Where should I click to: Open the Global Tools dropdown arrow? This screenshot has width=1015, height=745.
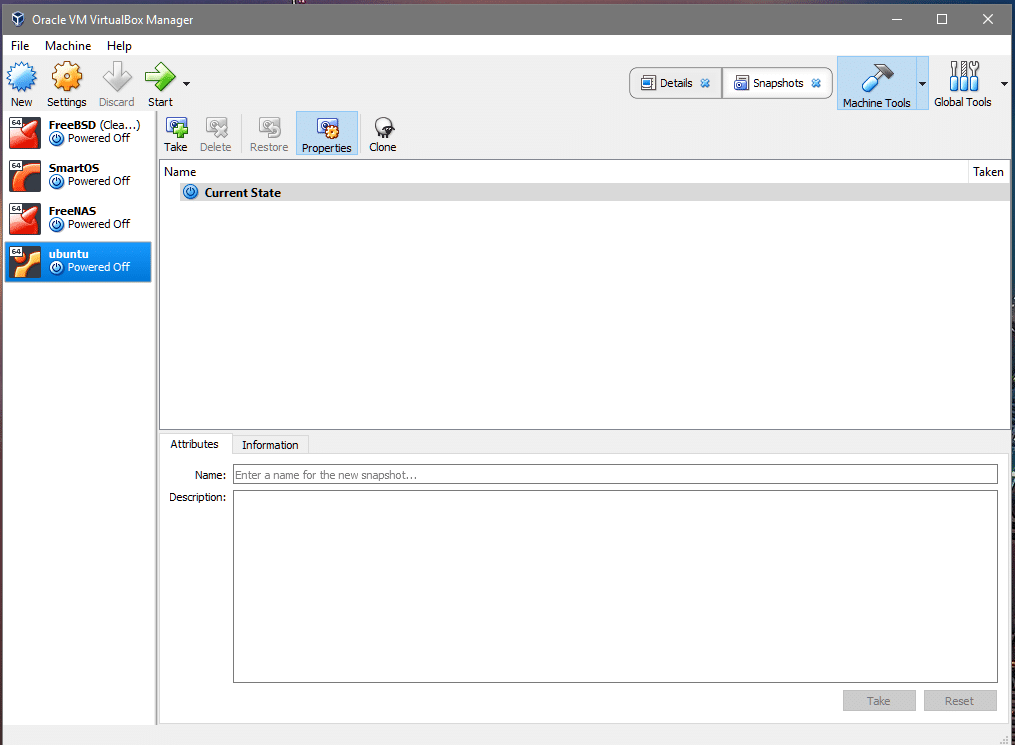tap(1004, 83)
